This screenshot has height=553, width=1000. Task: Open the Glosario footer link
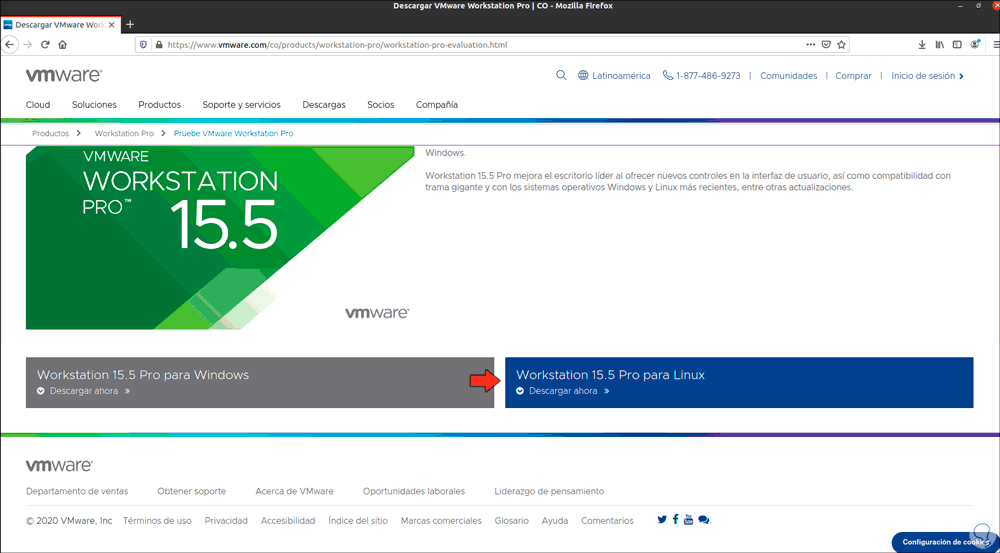(x=511, y=520)
